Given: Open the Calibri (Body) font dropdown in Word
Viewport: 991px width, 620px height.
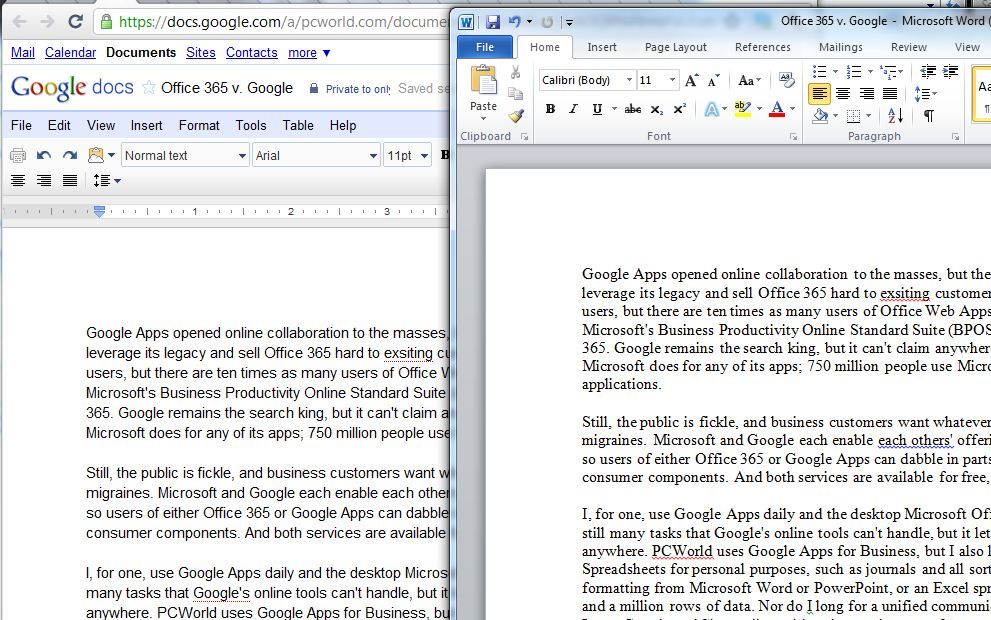Looking at the screenshot, I should click(x=629, y=80).
